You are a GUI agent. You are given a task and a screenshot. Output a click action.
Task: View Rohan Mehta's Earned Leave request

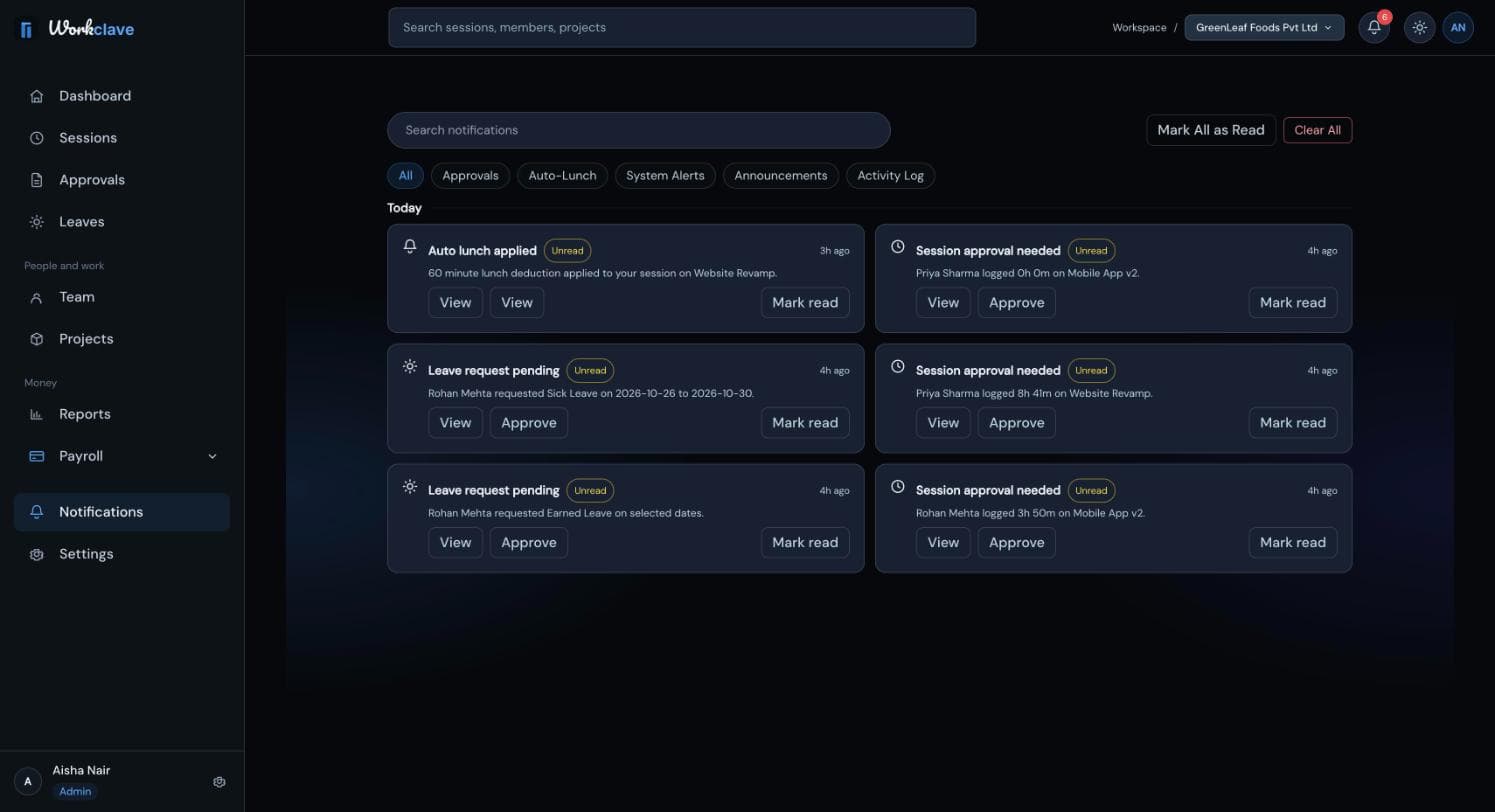coord(455,543)
